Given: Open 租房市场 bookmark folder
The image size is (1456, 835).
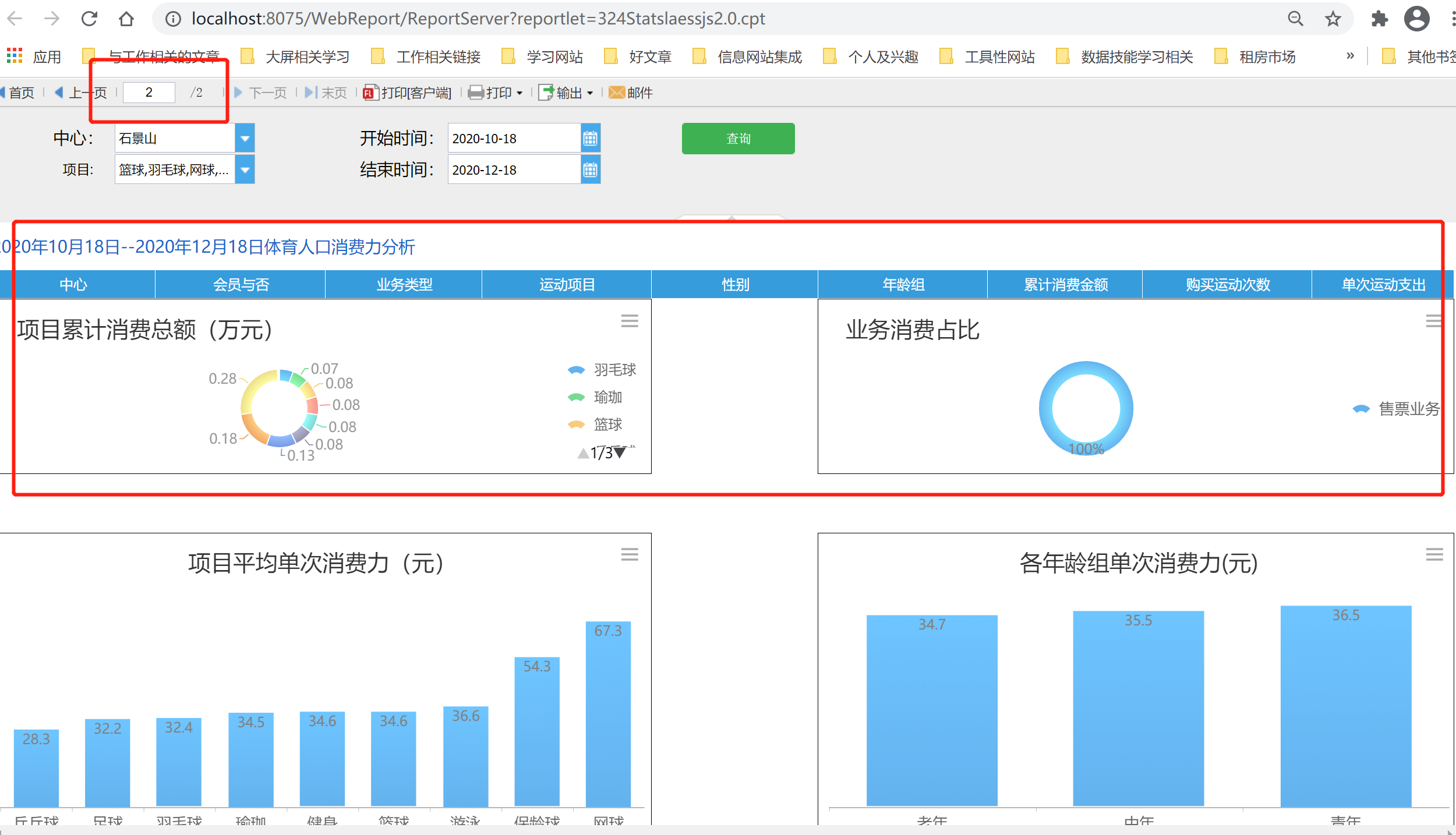Looking at the screenshot, I should [x=1254, y=56].
